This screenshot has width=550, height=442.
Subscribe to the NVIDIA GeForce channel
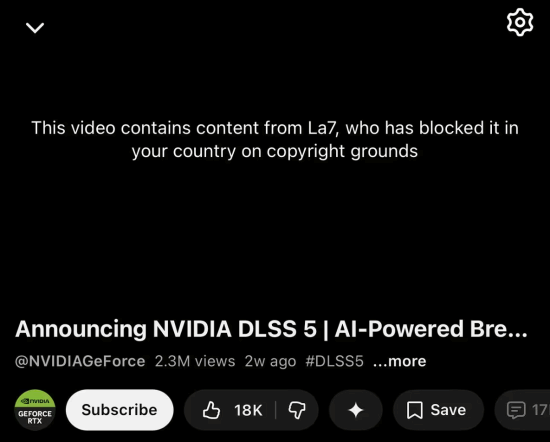[x=120, y=410]
